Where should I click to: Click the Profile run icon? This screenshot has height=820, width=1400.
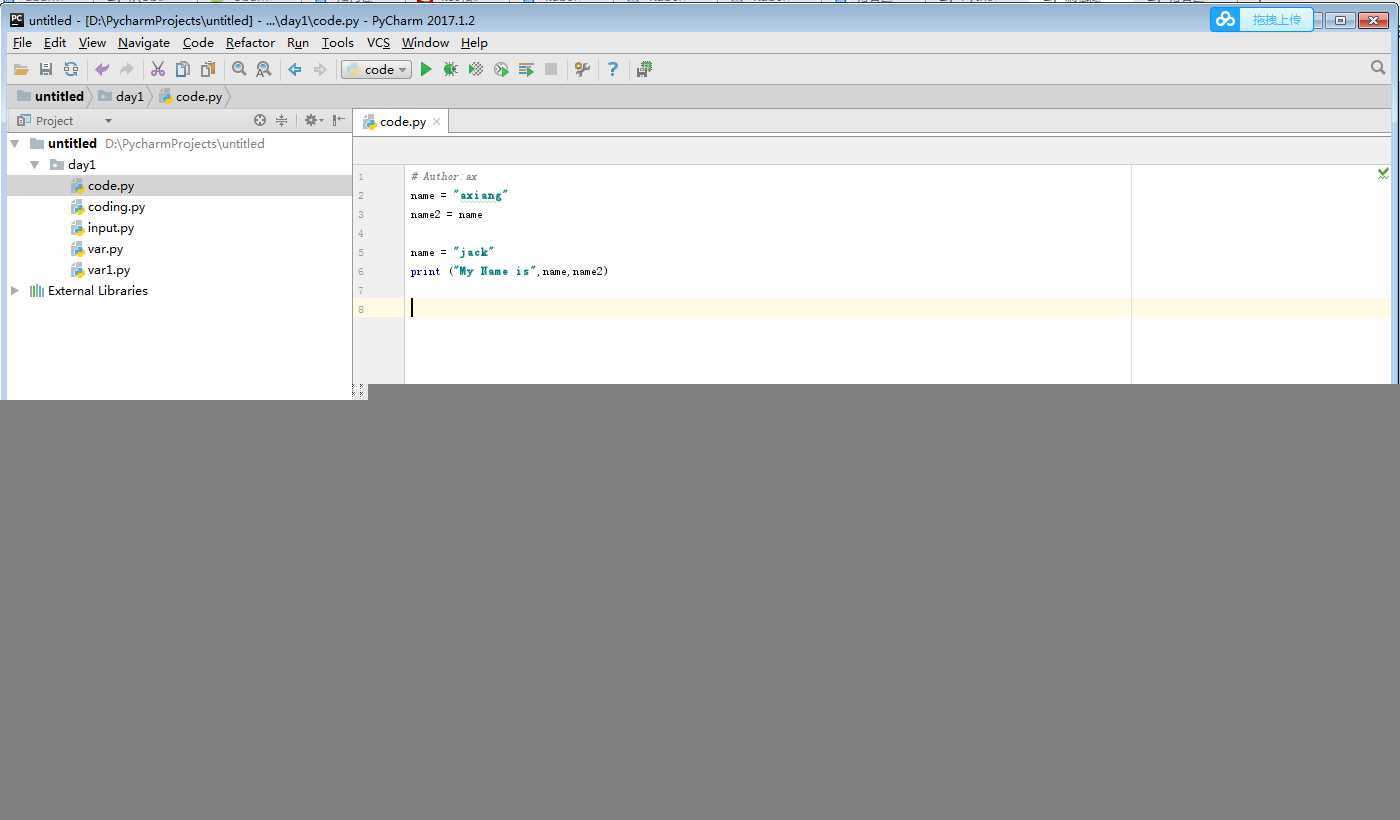pos(501,69)
